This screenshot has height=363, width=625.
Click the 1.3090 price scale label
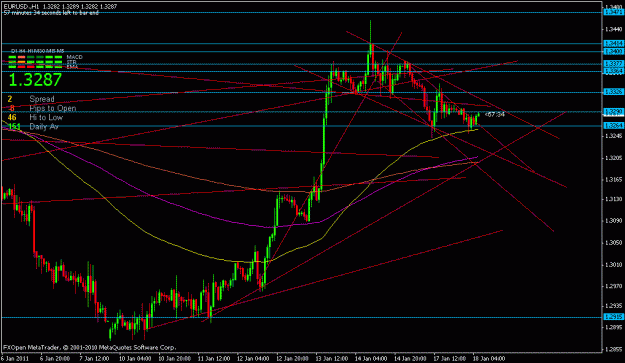(613, 220)
